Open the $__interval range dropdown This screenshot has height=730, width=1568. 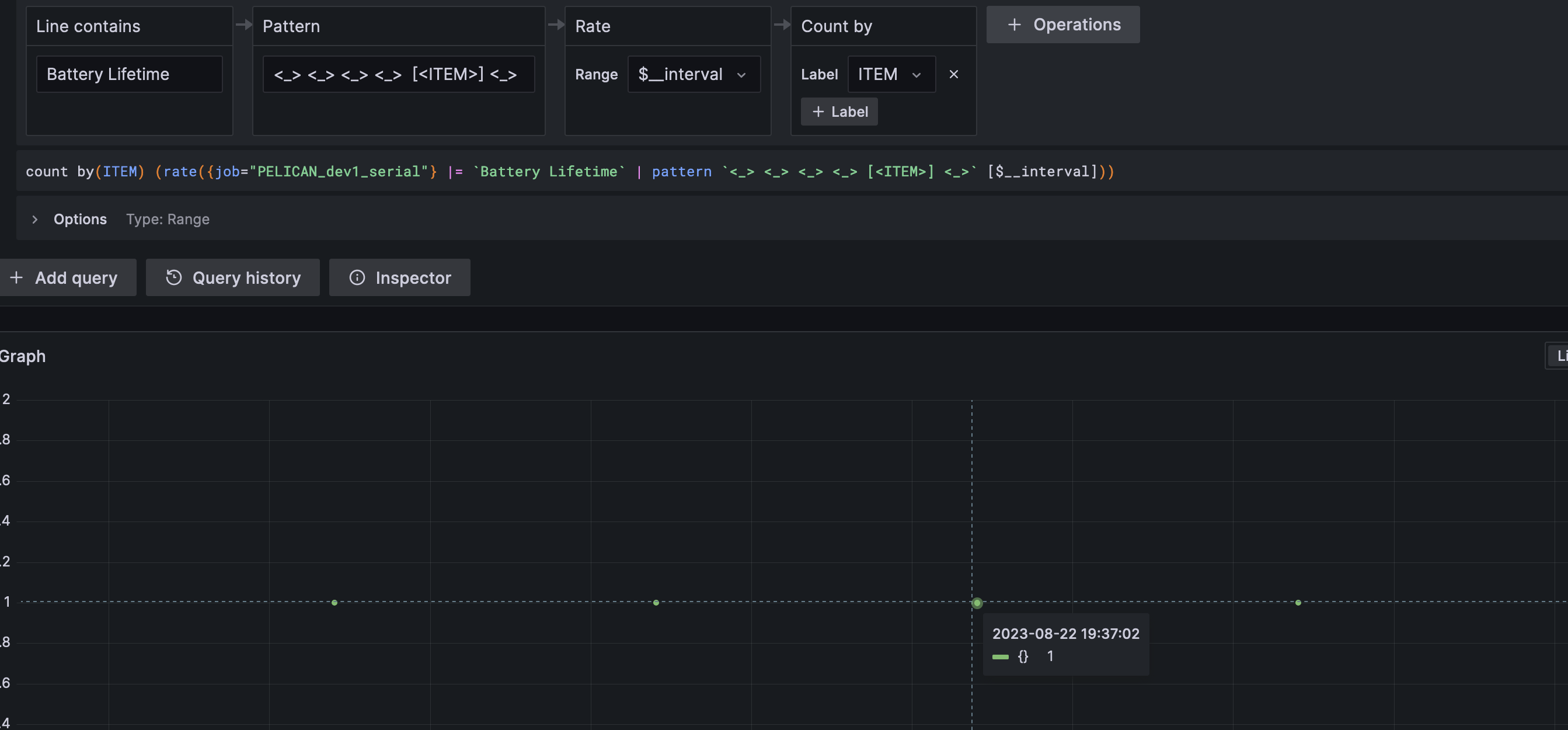pos(694,74)
